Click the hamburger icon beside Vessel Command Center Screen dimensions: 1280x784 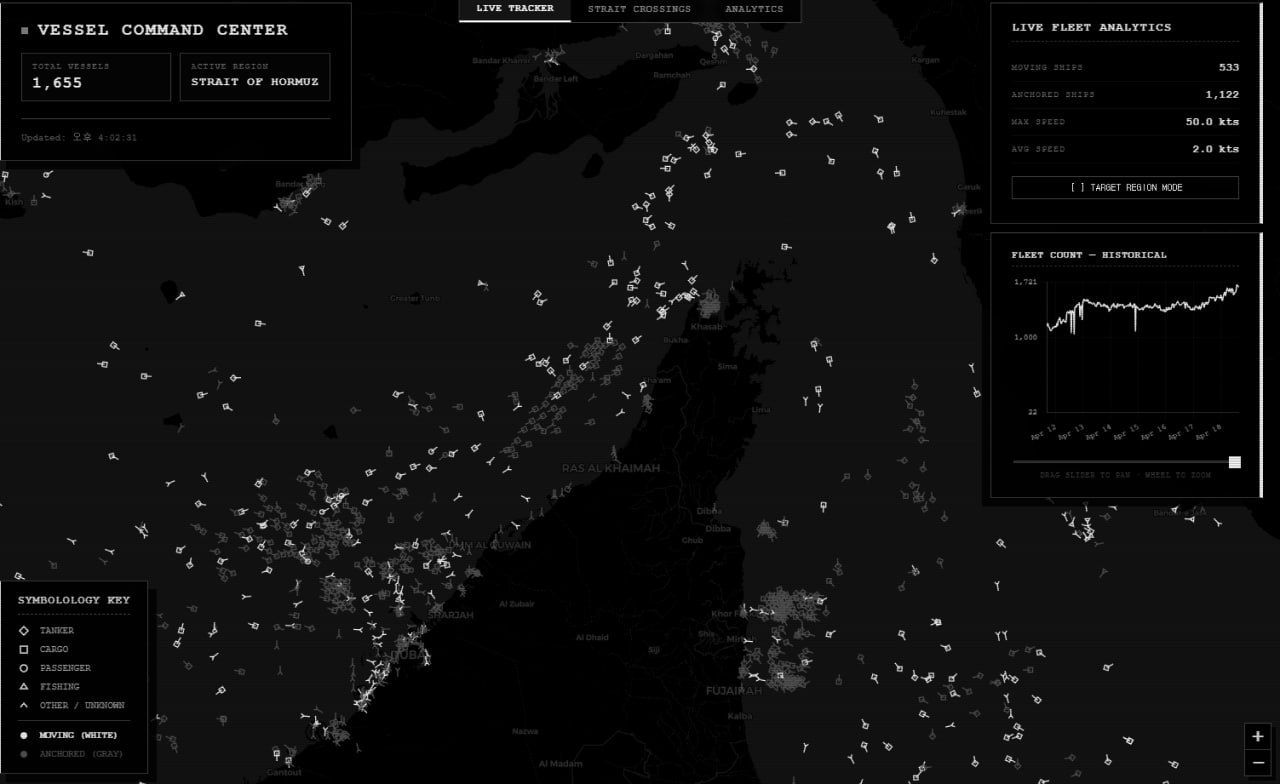coord(25,31)
